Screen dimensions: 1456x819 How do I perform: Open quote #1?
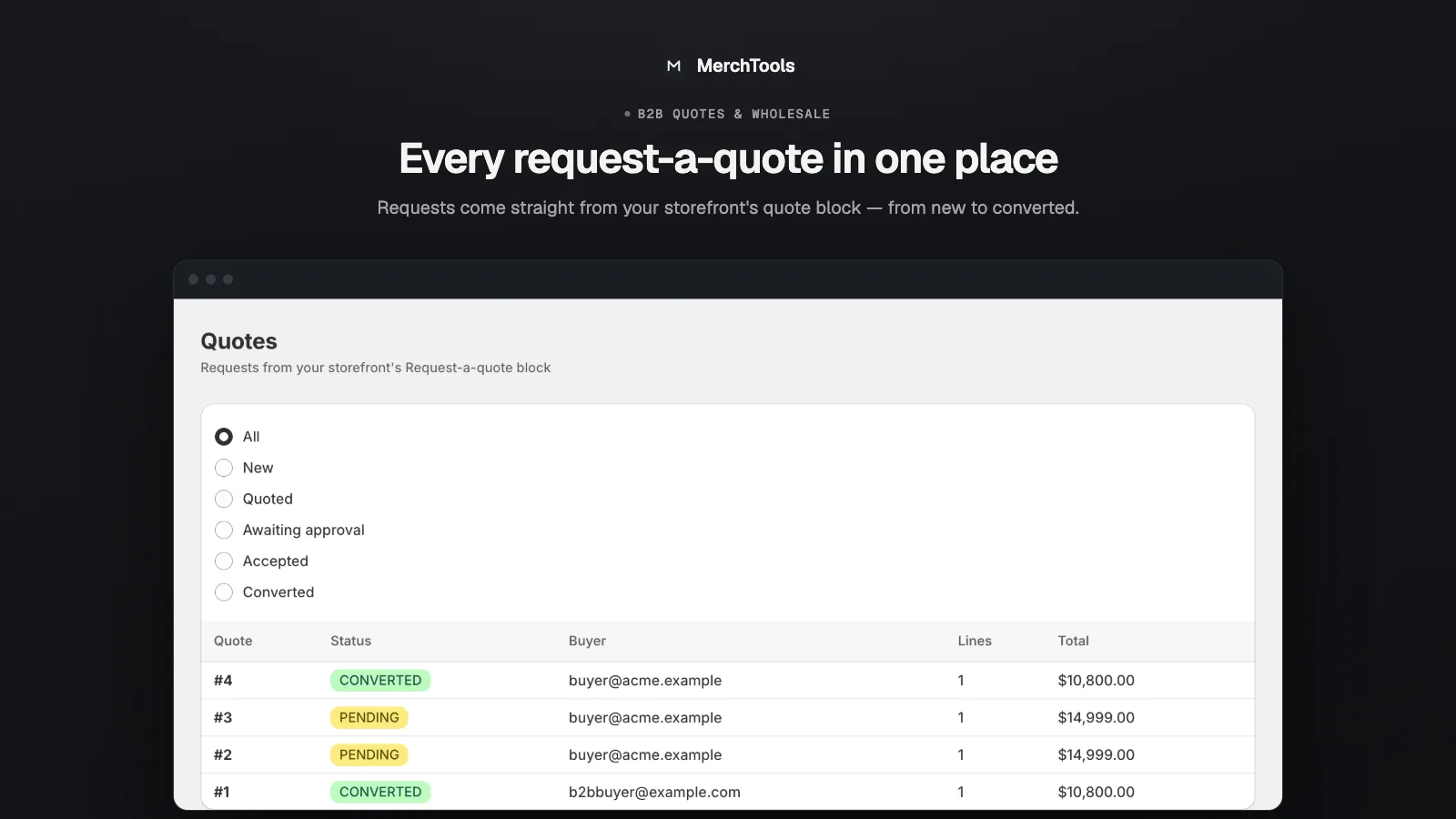pos(222,792)
